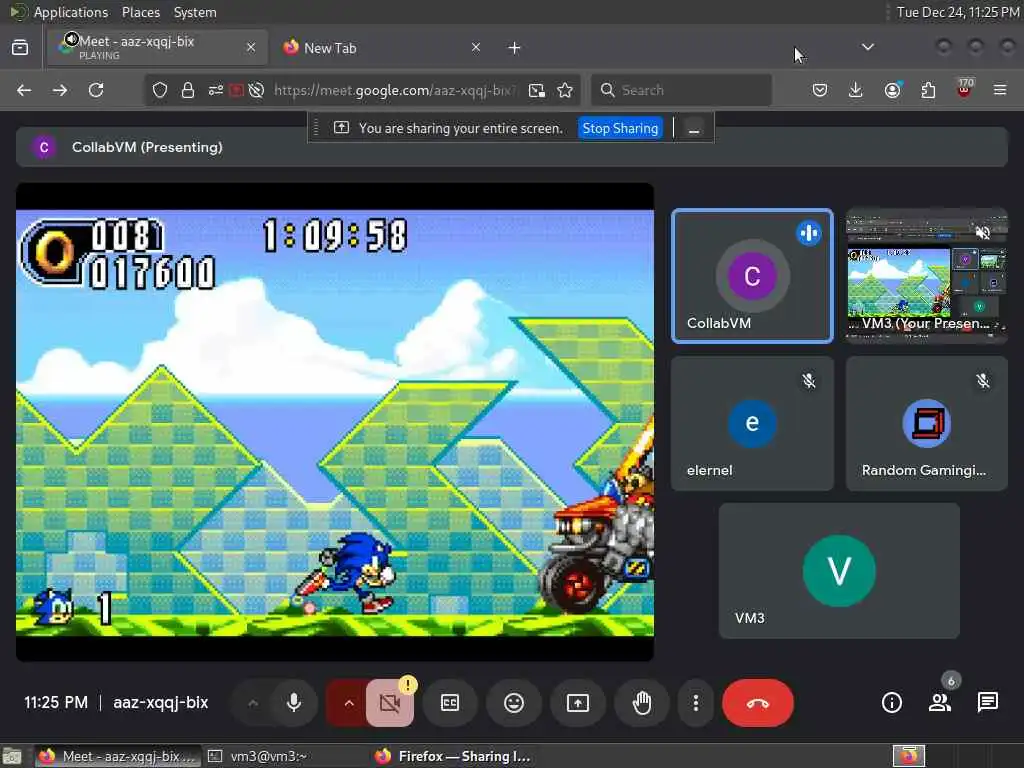Image resolution: width=1024 pixels, height=768 pixels.
Task: Select Meet aaz-xqqj-bix window in taskbar
Action: (x=119, y=756)
